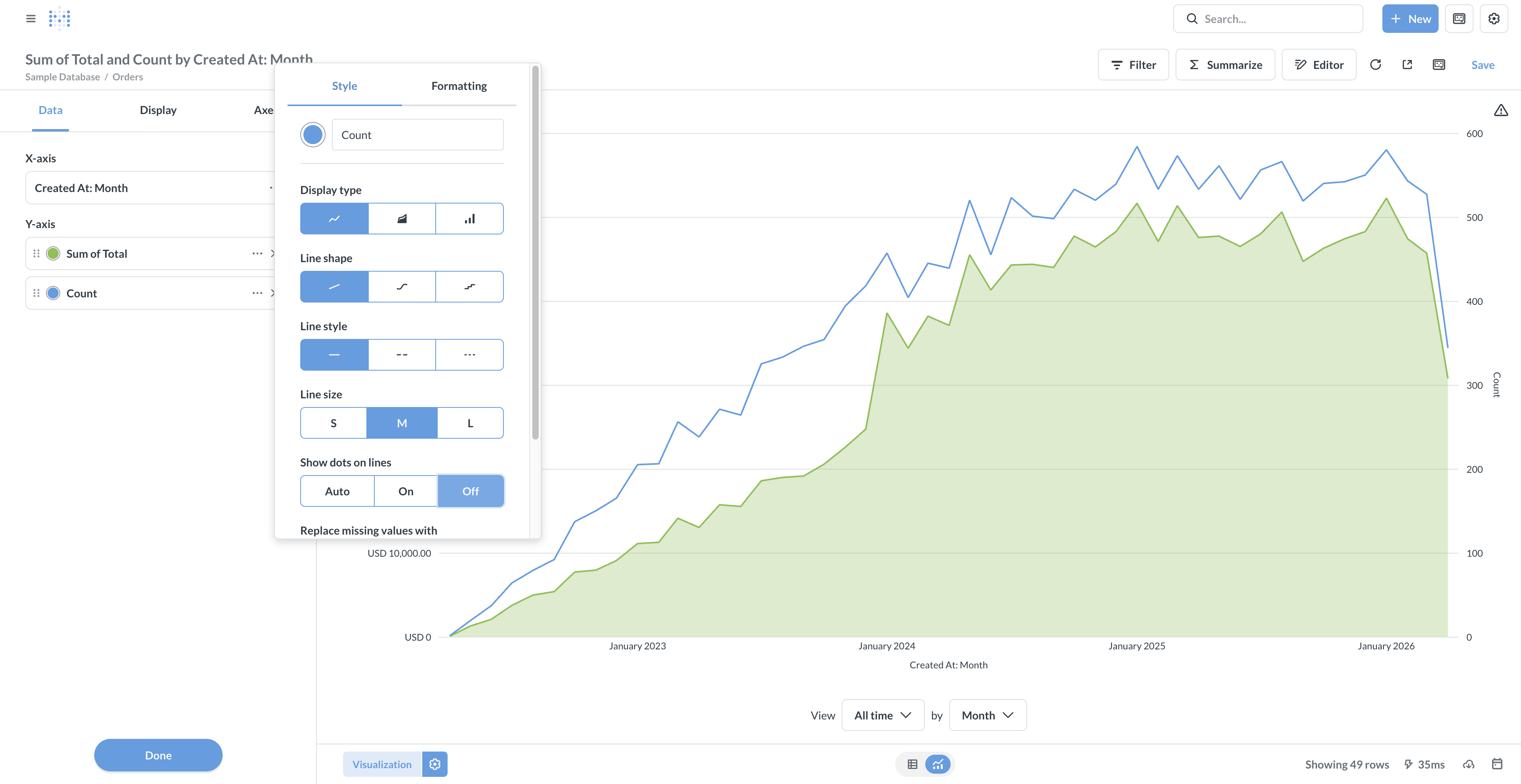
Task: Select the bar chart display type
Action: tap(469, 218)
